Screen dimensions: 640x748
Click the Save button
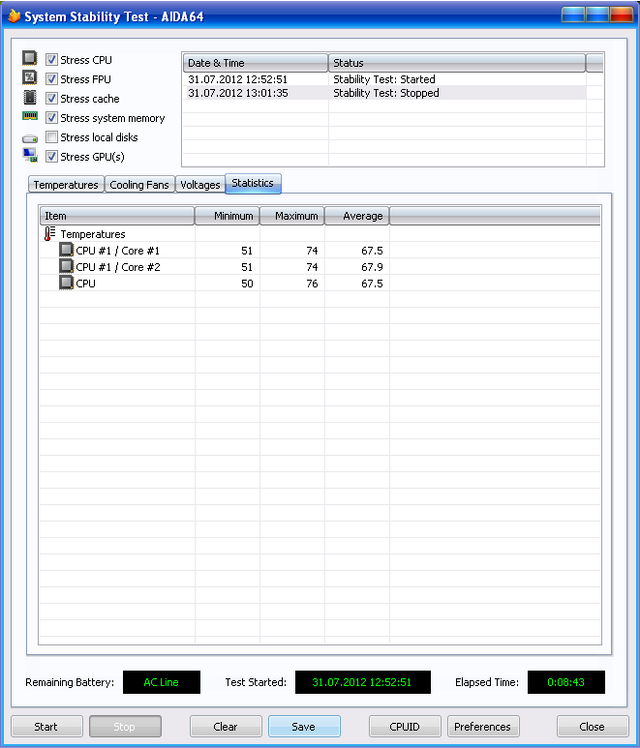304,727
